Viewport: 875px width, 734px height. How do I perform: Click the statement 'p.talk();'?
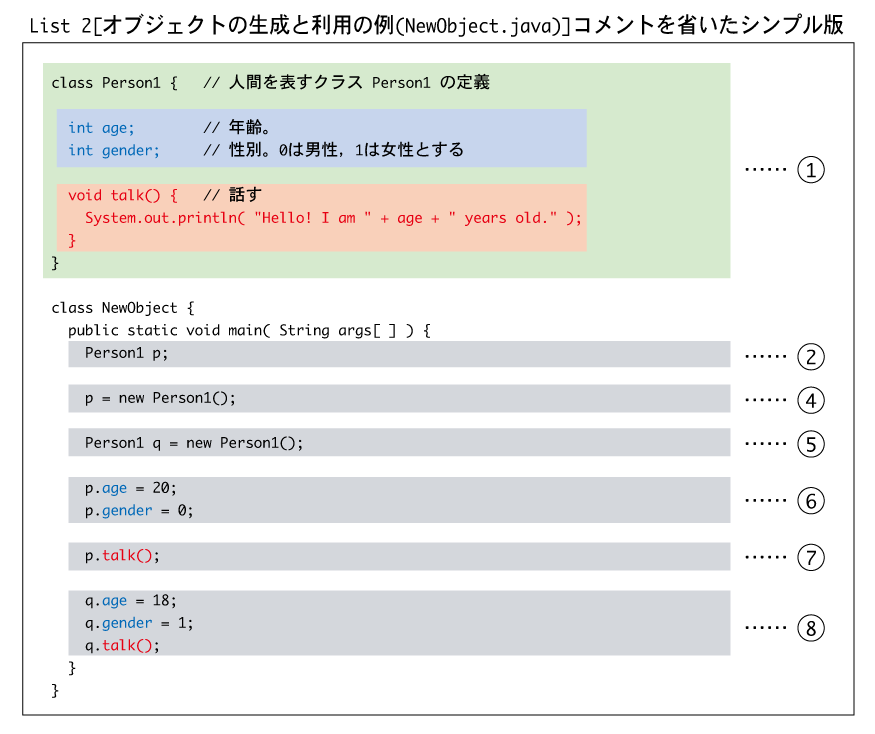click(x=122, y=556)
